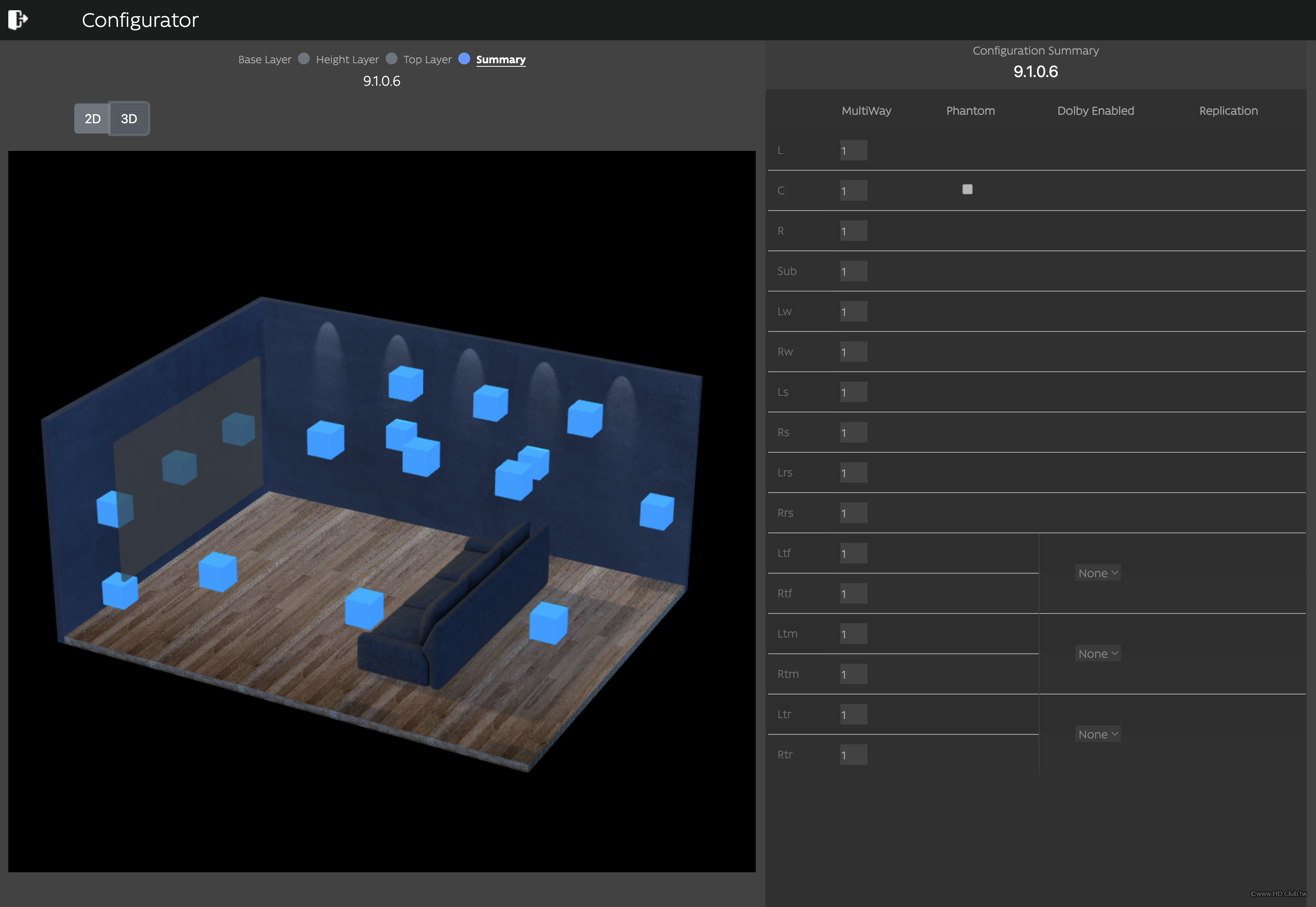
Task: Switch to the 2D view
Action: [92, 119]
